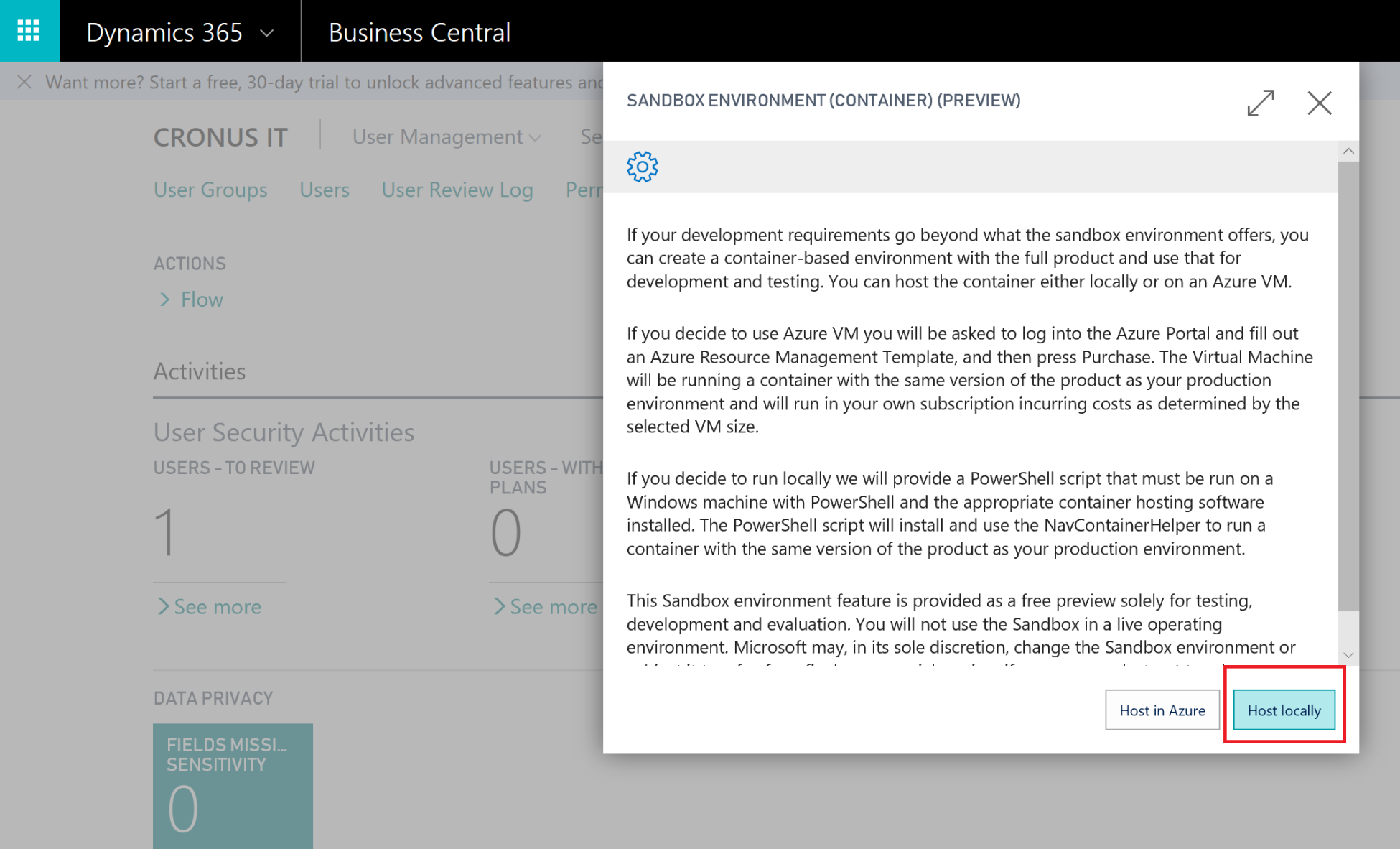Image resolution: width=1400 pixels, height=849 pixels.
Task: Click the Sandbox Environment (Container) (Preview) title
Action: click(x=823, y=101)
